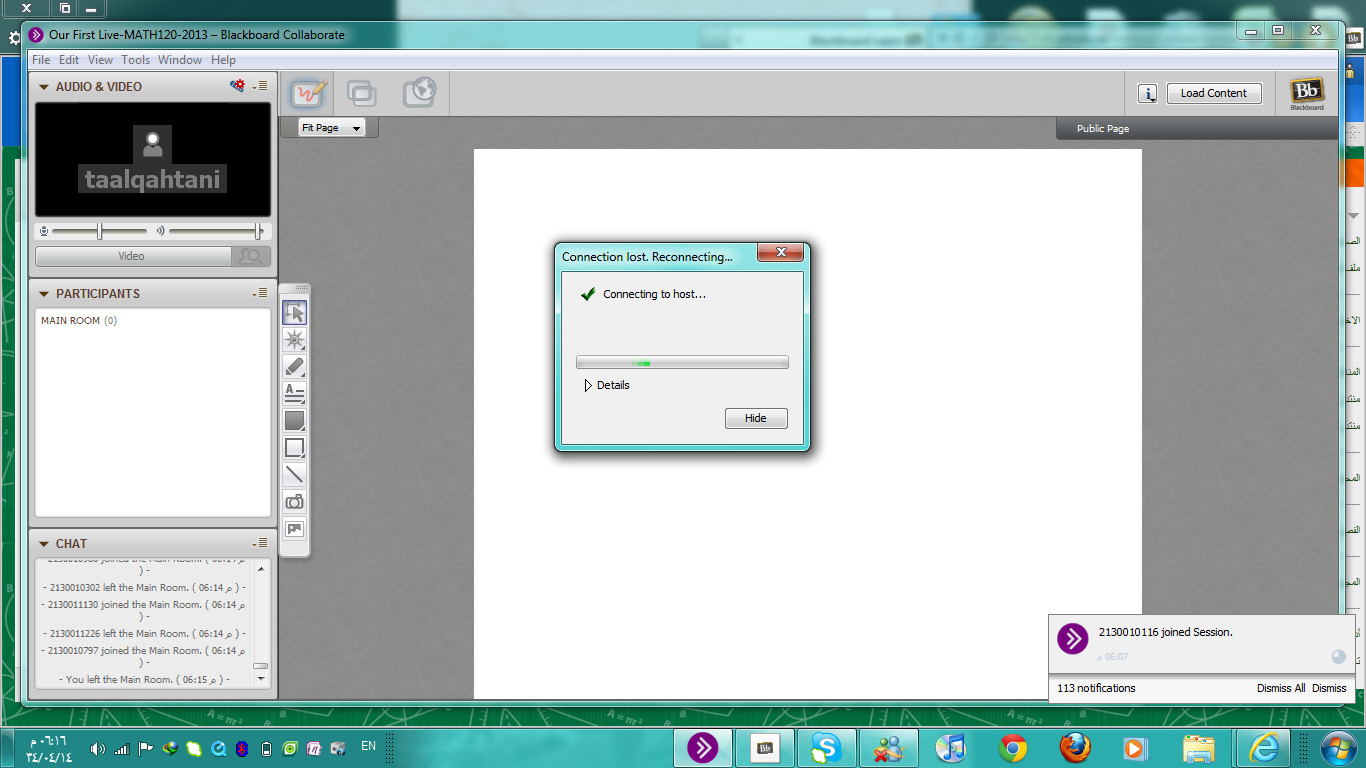Click '2130011226 left the Main Room' chat line

(x=143, y=633)
